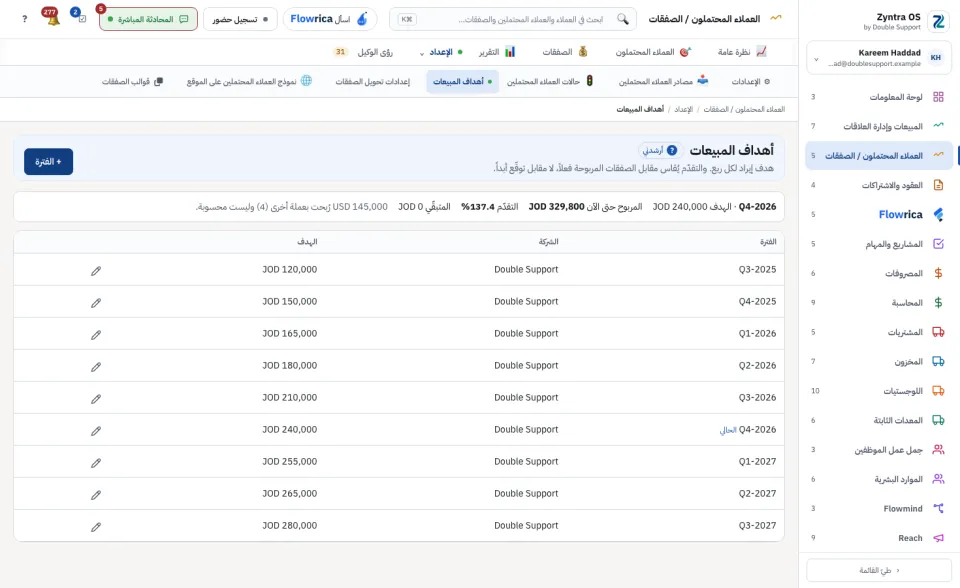Open الصفقات deals tab
Viewport: 960px width, 588px height.
(564, 52)
